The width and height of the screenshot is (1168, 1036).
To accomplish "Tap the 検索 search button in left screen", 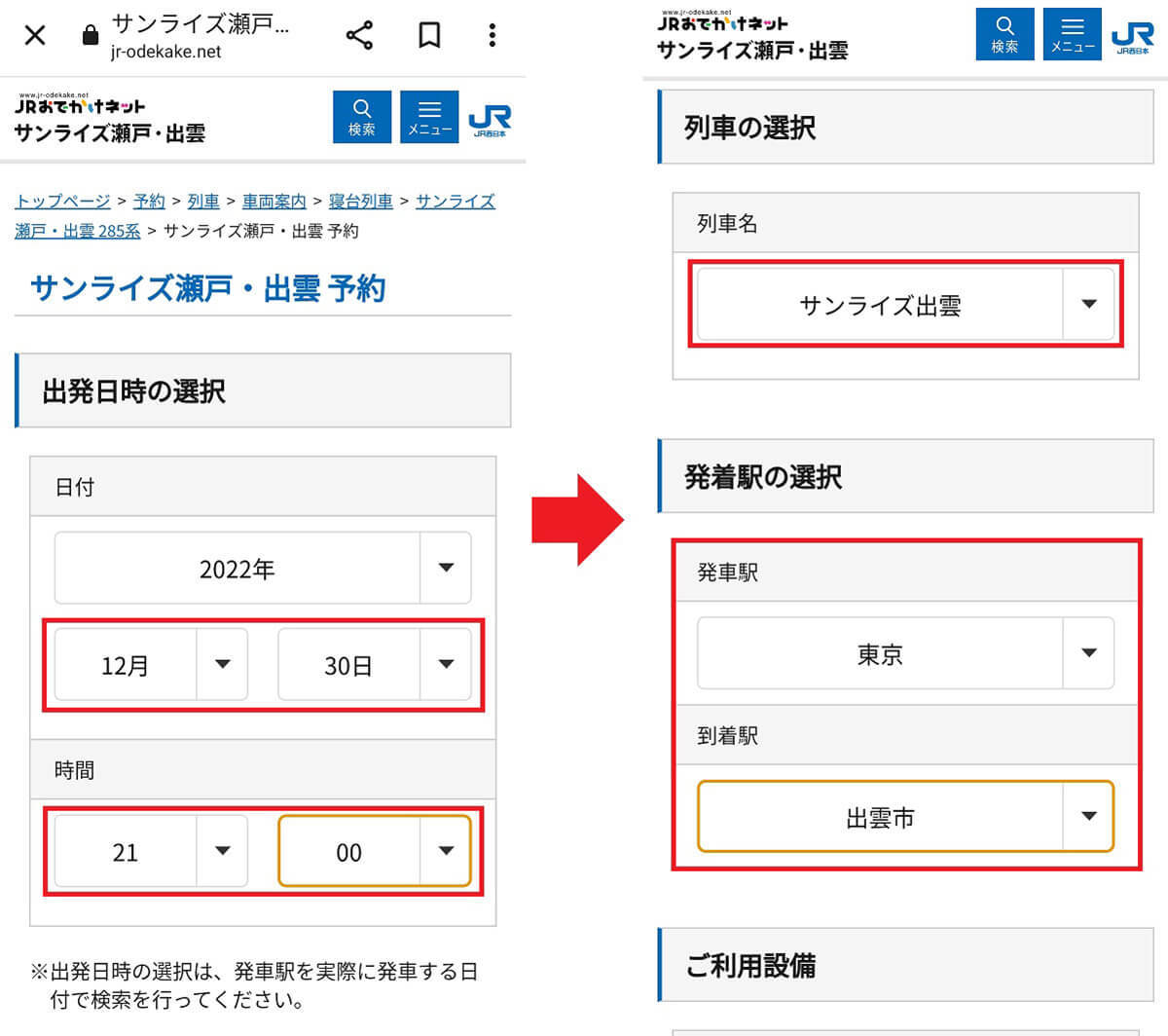I will pyautogui.click(x=362, y=117).
